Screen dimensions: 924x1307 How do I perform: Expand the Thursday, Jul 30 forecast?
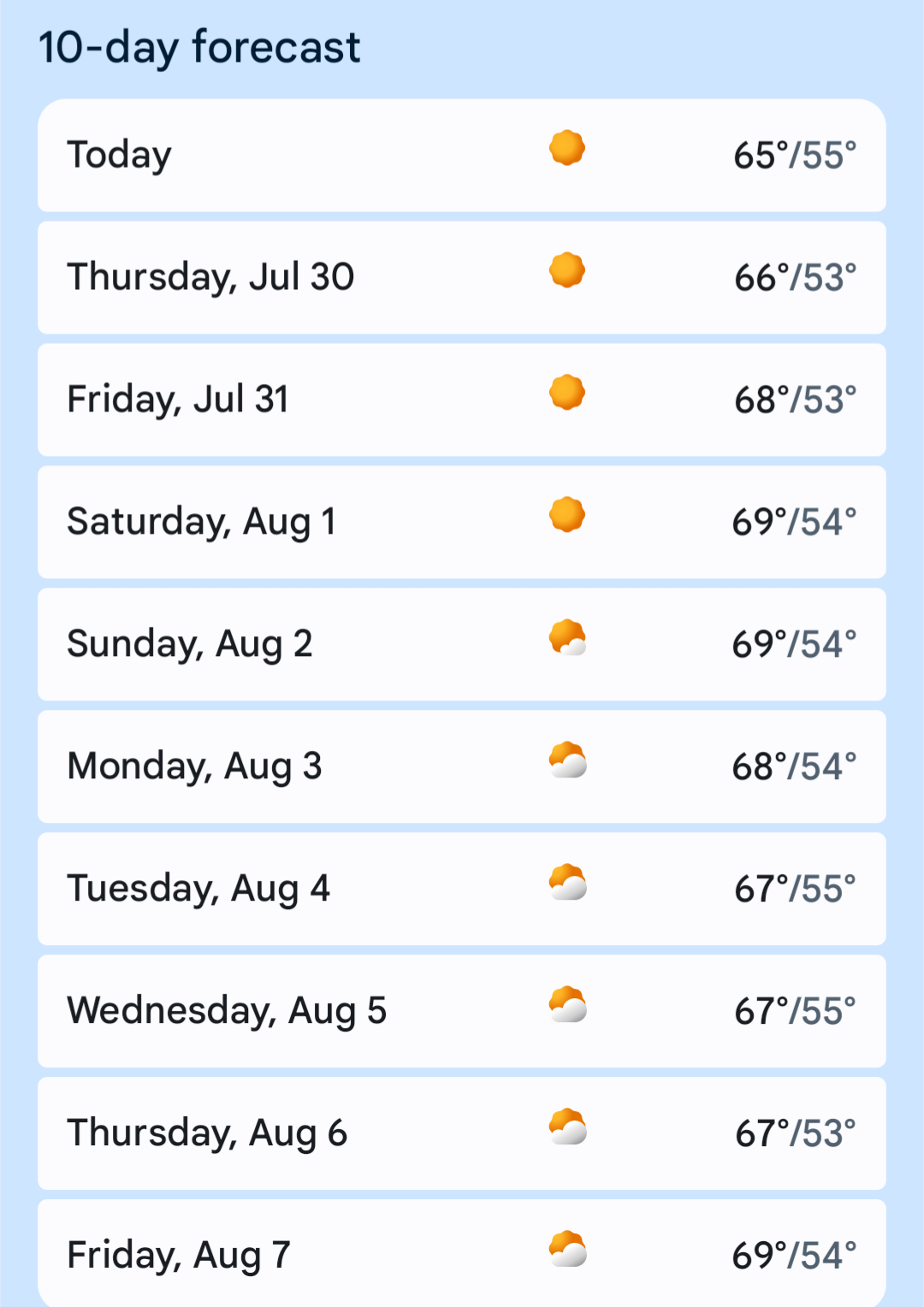(x=462, y=278)
